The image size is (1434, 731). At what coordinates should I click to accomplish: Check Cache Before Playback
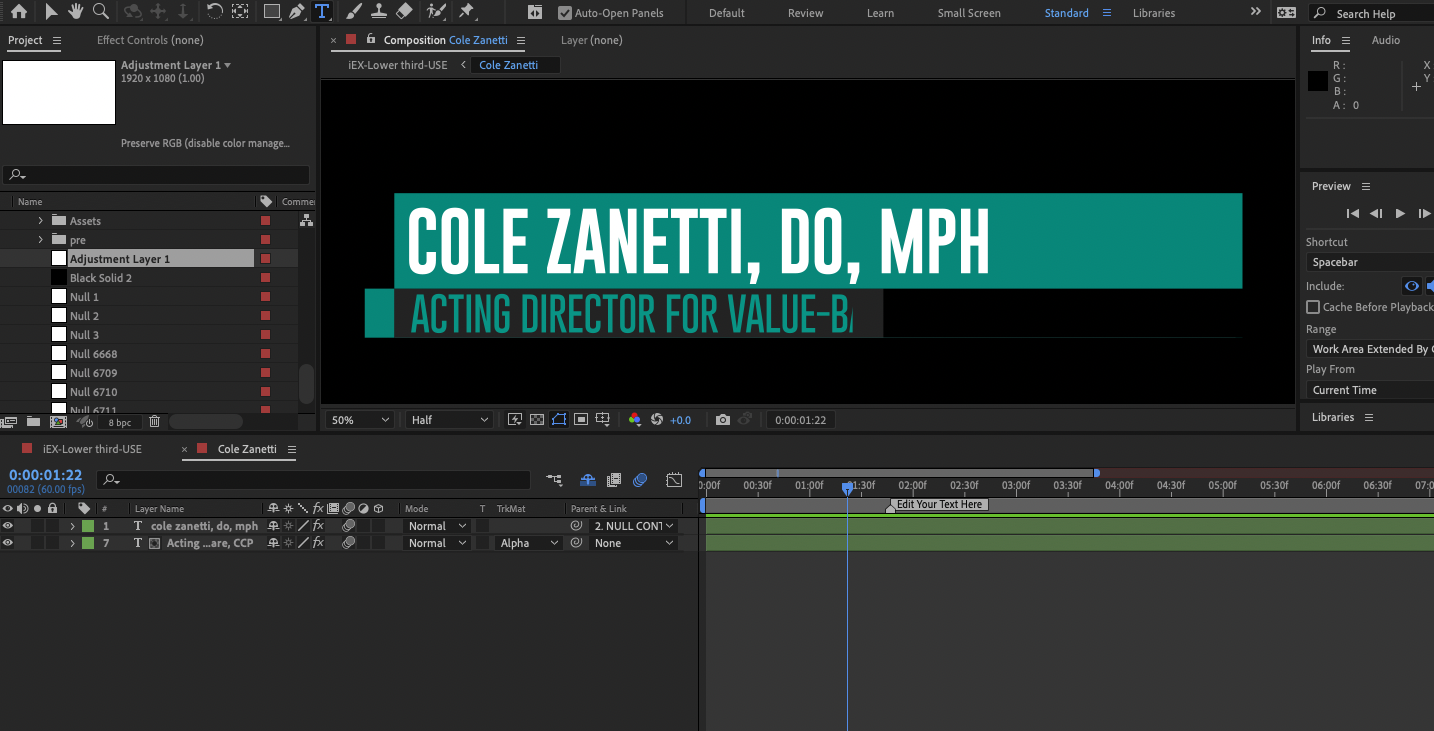click(1313, 307)
